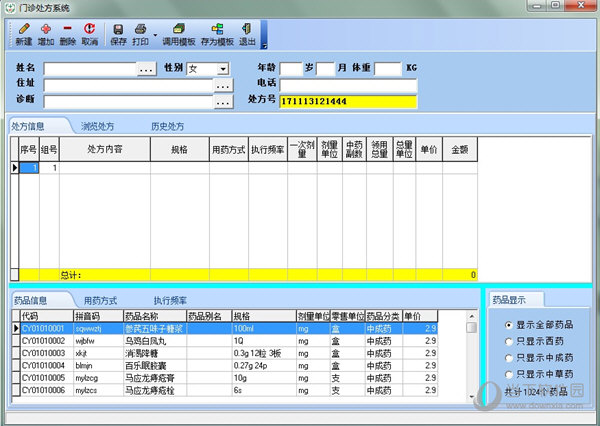This screenshot has width=600, height=426.
Task: Click the browse button next to 诊断
Action: tap(223, 102)
